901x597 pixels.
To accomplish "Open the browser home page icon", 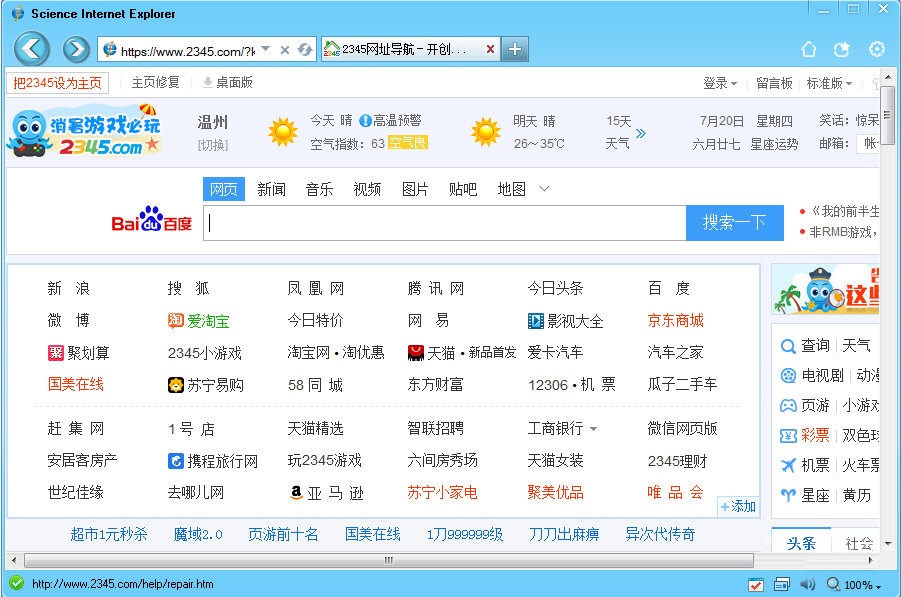I will pyautogui.click(x=809, y=48).
